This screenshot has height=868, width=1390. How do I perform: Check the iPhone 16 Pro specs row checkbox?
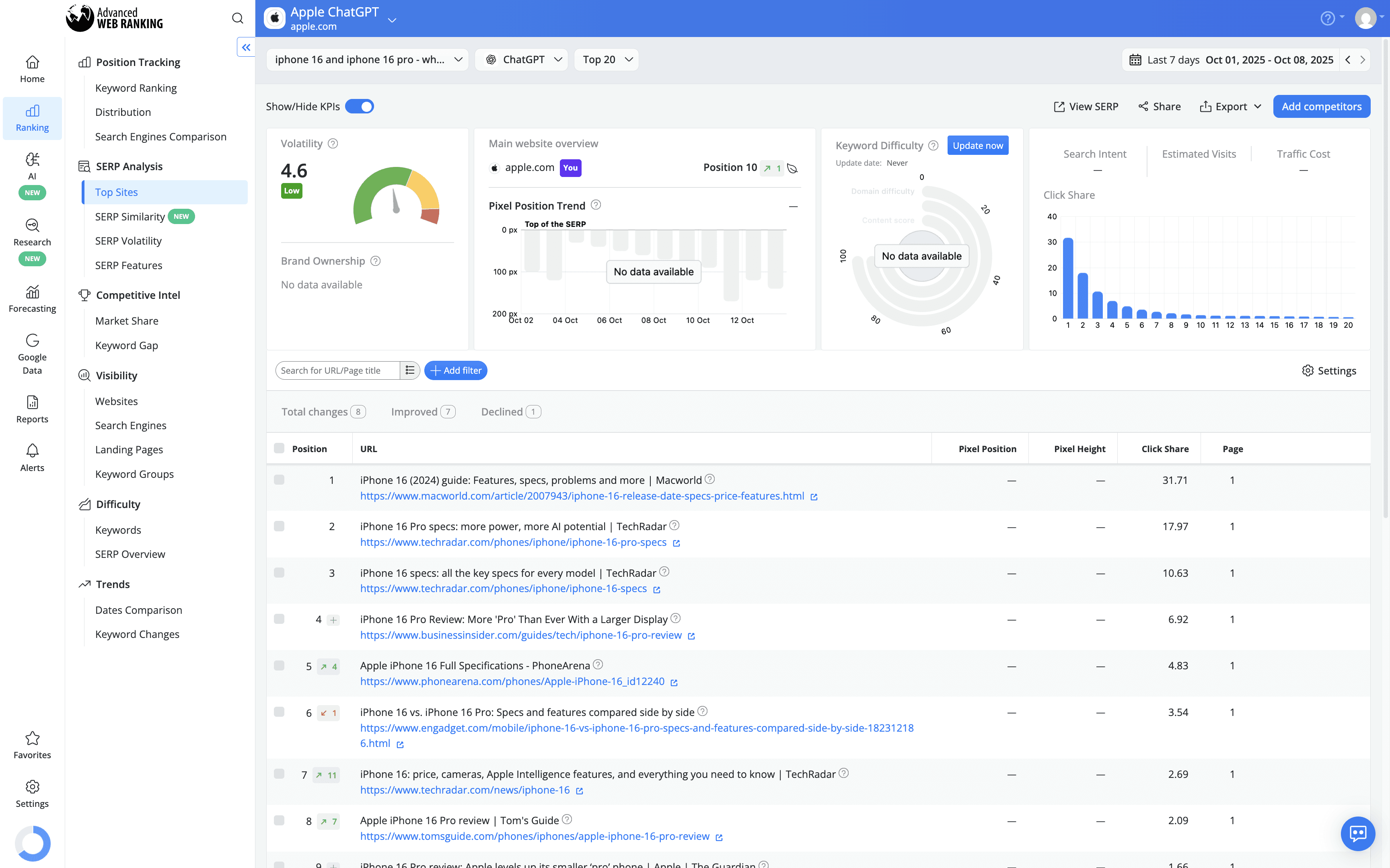[279, 527]
